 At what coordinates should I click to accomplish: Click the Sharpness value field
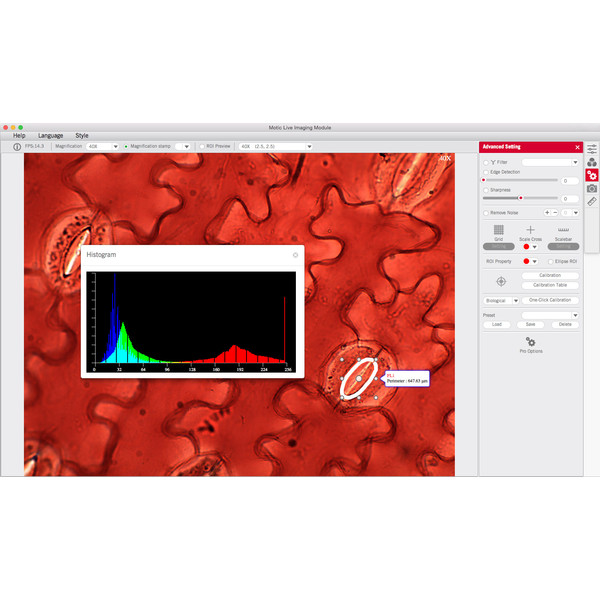pos(570,199)
